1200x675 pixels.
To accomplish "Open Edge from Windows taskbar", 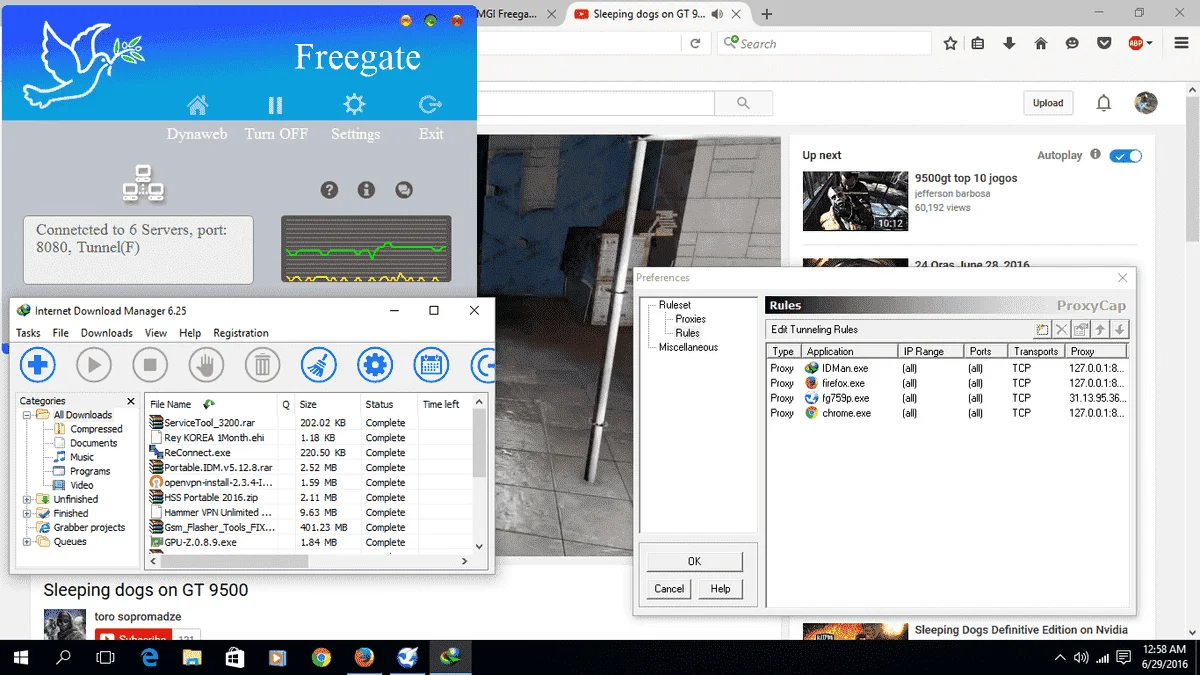I will [x=150, y=657].
